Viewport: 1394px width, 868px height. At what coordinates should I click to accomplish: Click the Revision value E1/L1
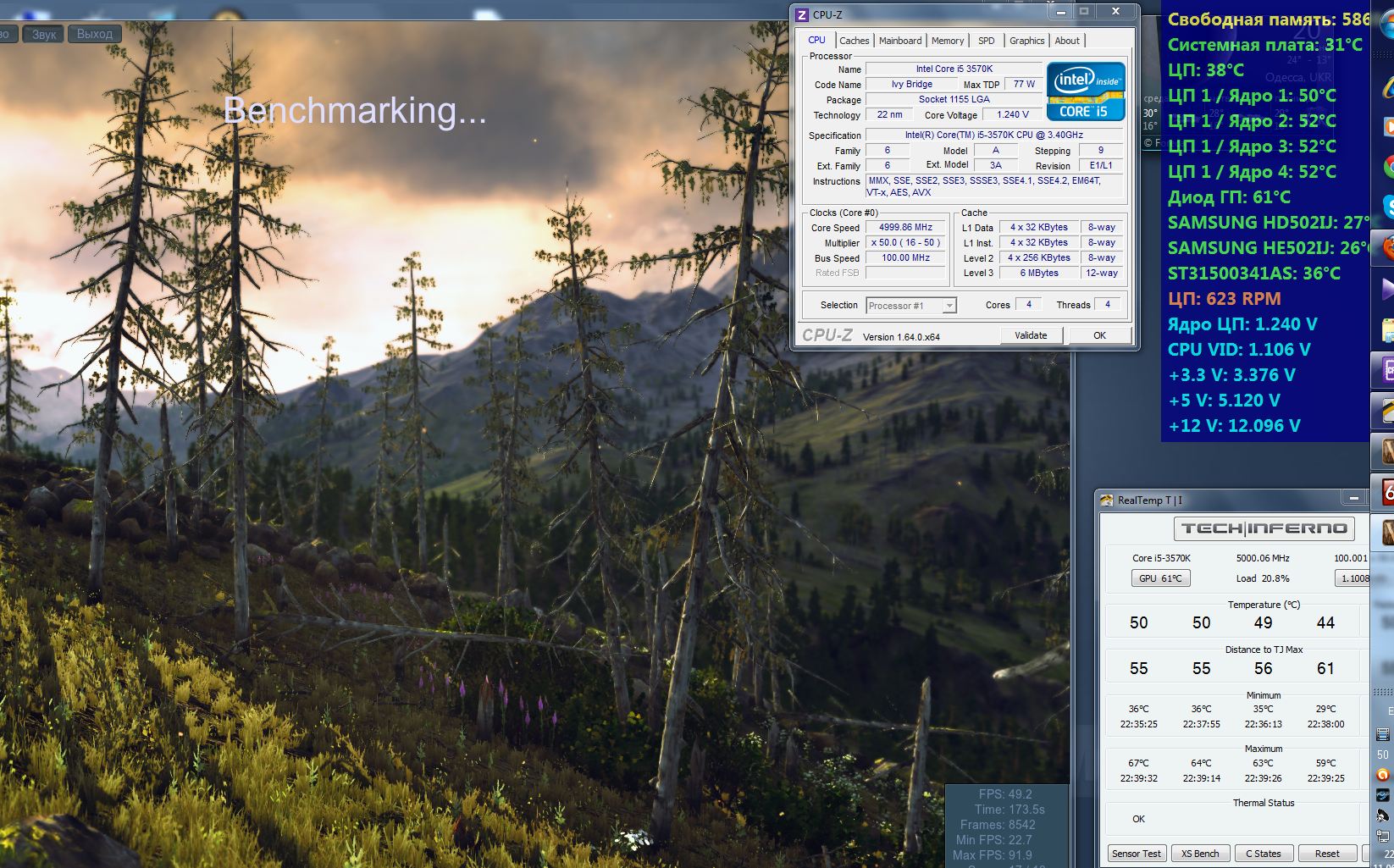[1101, 165]
